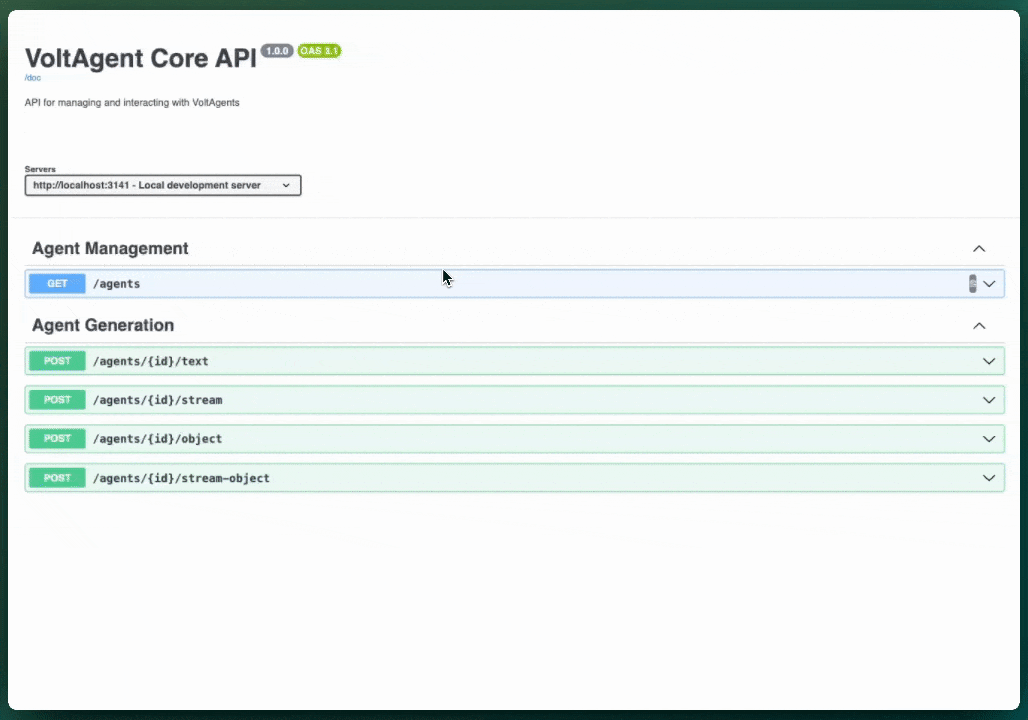
Task: Click the POST badge for /agents/{id}/object
Action: pos(57,439)
